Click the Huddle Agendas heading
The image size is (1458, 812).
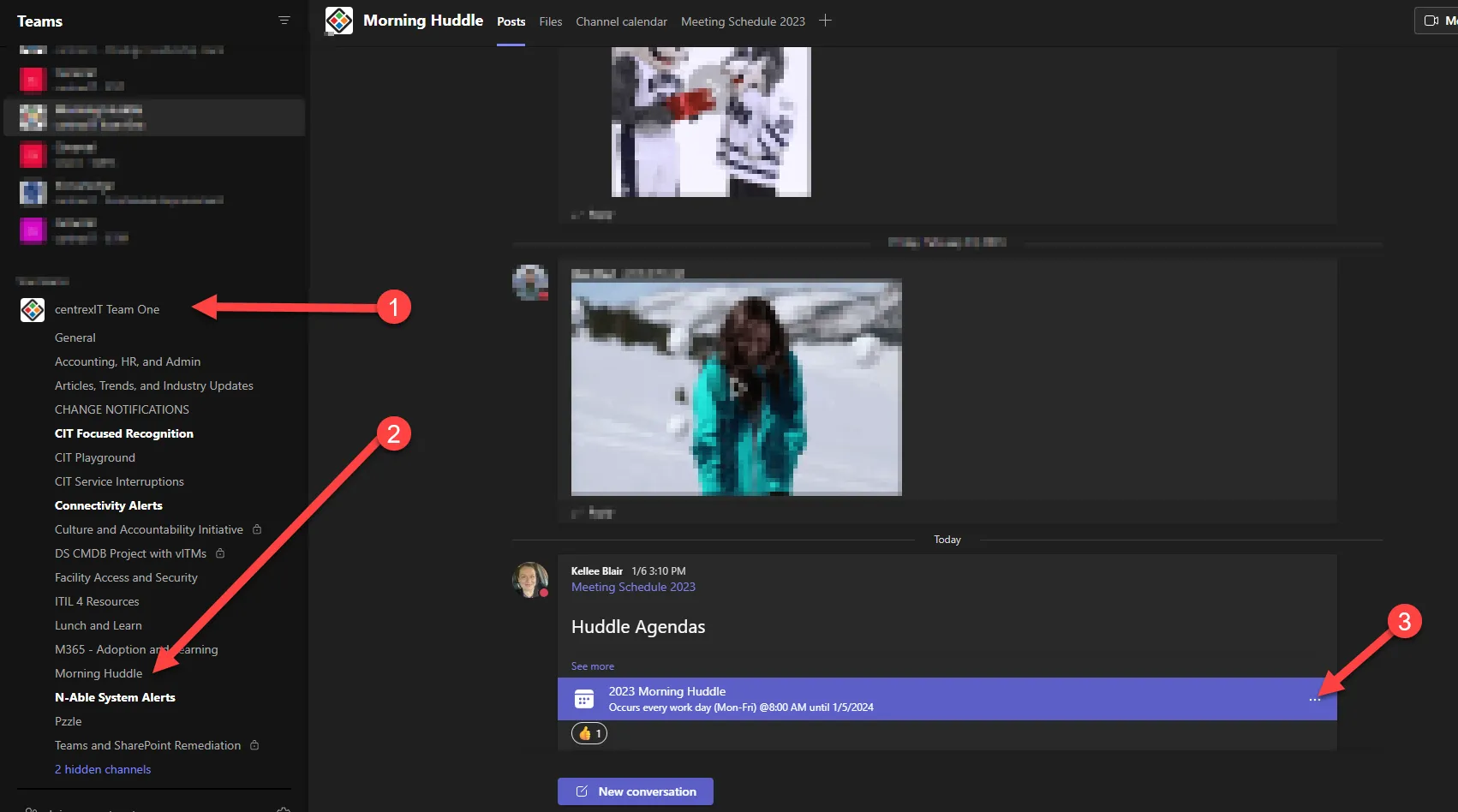[638, 627]
